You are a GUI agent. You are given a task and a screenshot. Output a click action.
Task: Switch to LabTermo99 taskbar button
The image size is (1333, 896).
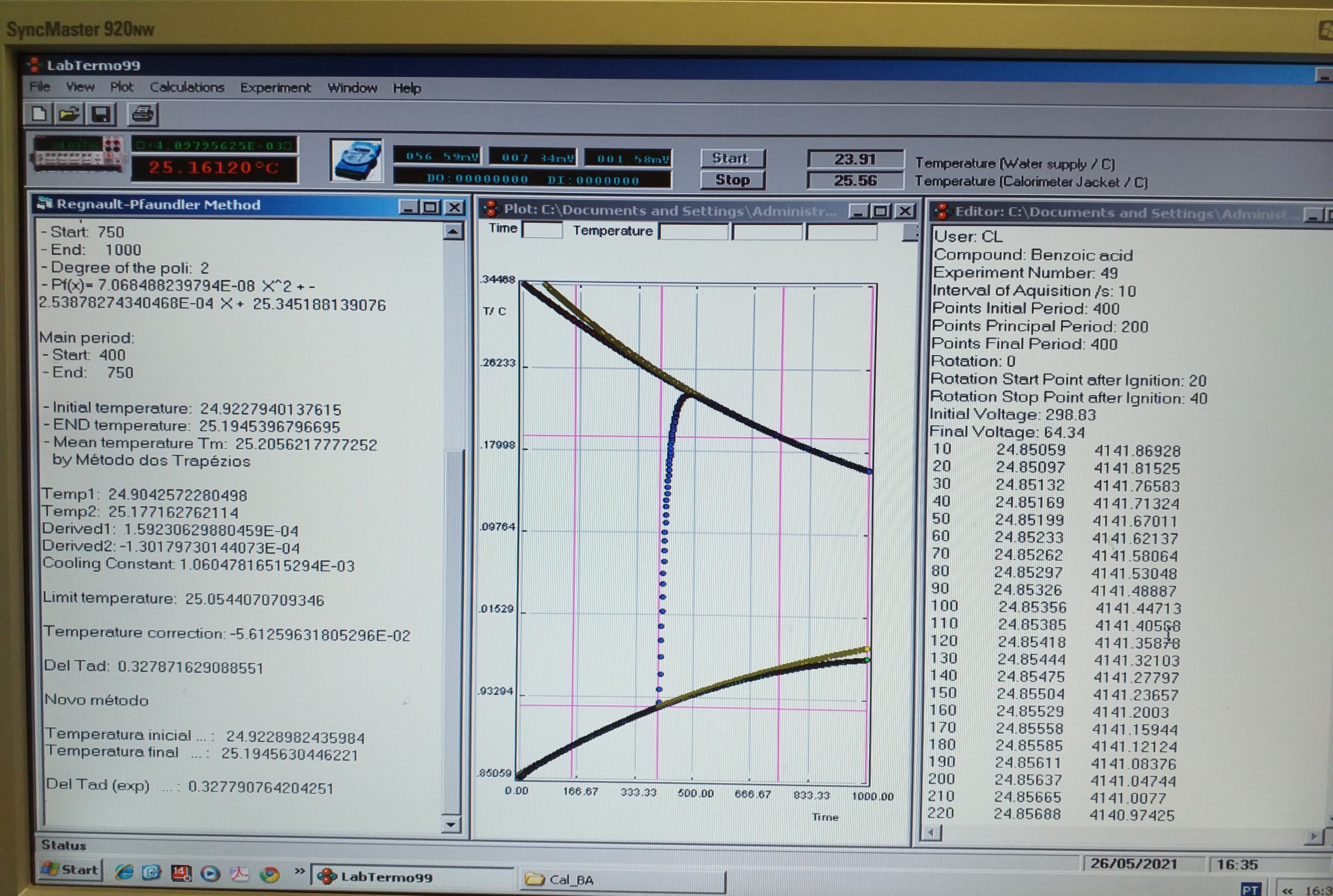(x=412, y=877)
